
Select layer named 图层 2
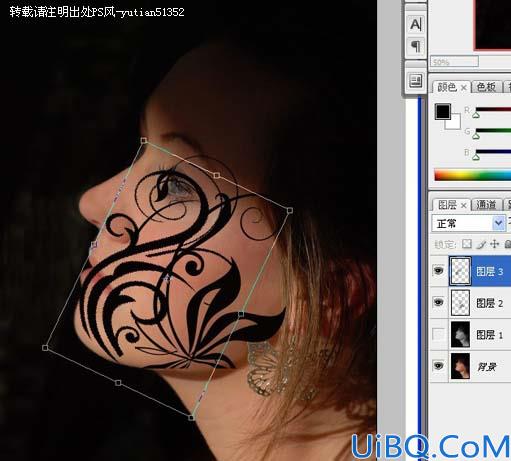(489, 303)
